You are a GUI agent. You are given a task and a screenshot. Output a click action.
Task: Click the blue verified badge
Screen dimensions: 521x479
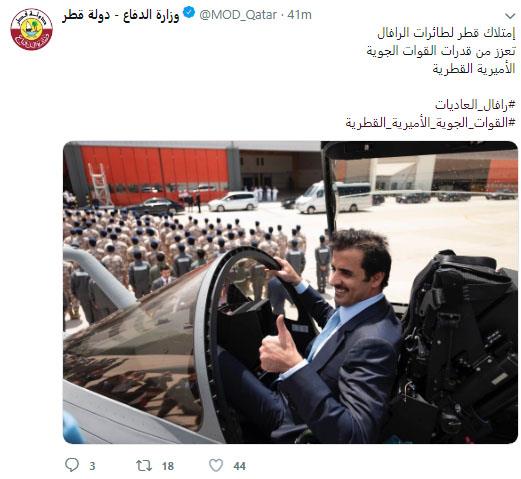pos(189,13)
